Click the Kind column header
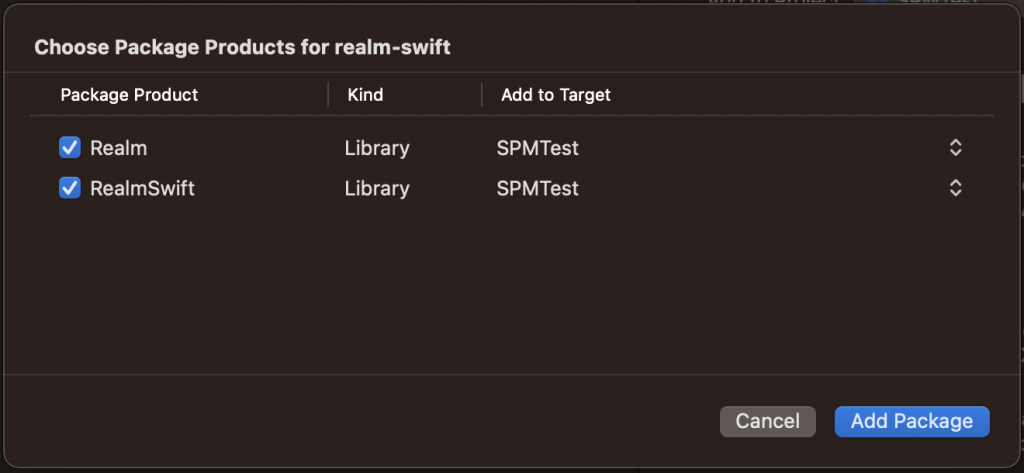1024x473 pixels. [365, 95]
